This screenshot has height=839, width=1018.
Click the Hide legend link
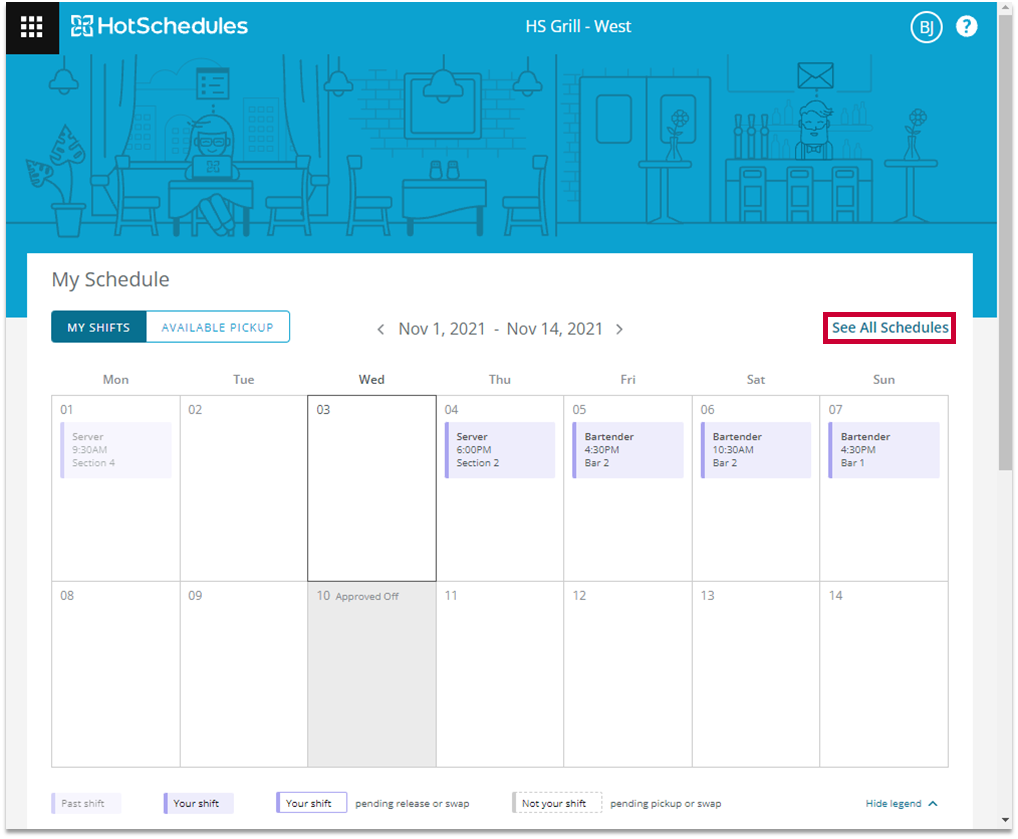click(893, 803)
